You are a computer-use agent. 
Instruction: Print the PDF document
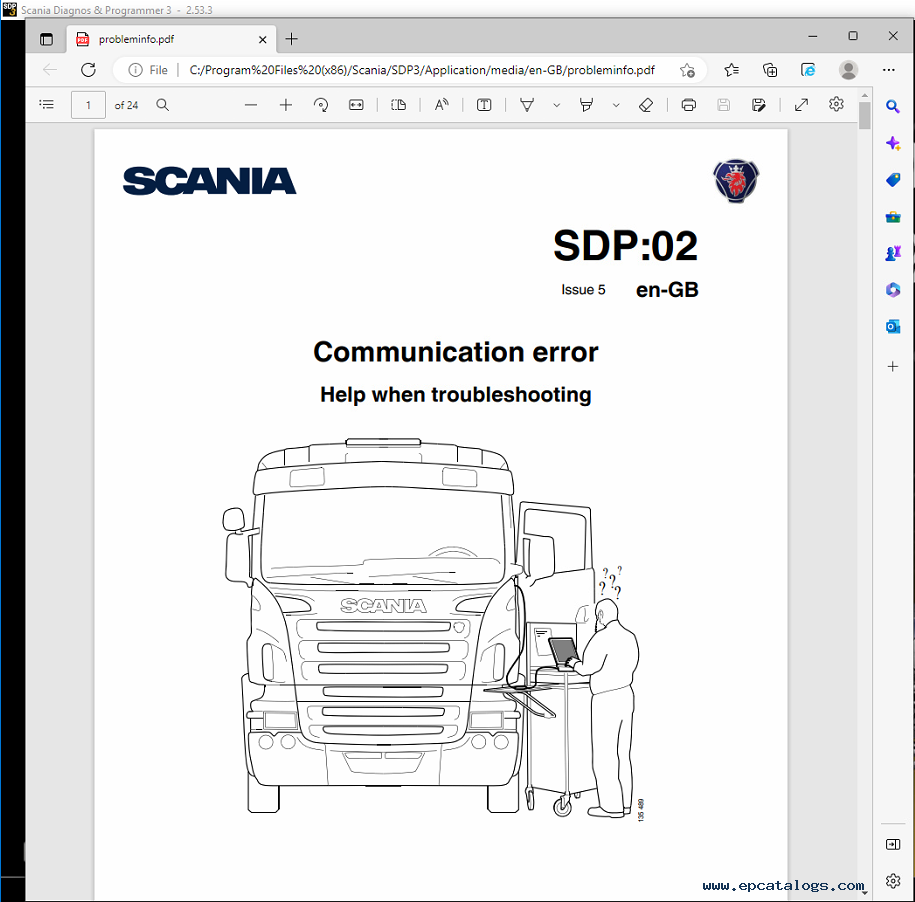click(689, 105)
